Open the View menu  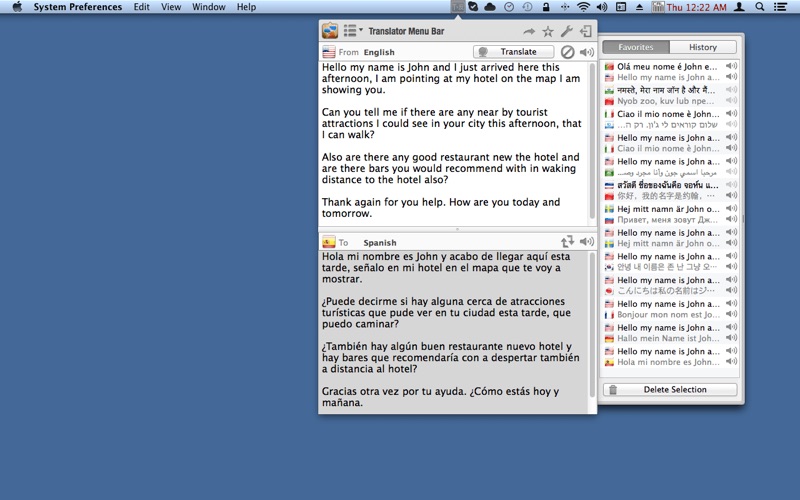pyautogui.click(x=171, y=7)
